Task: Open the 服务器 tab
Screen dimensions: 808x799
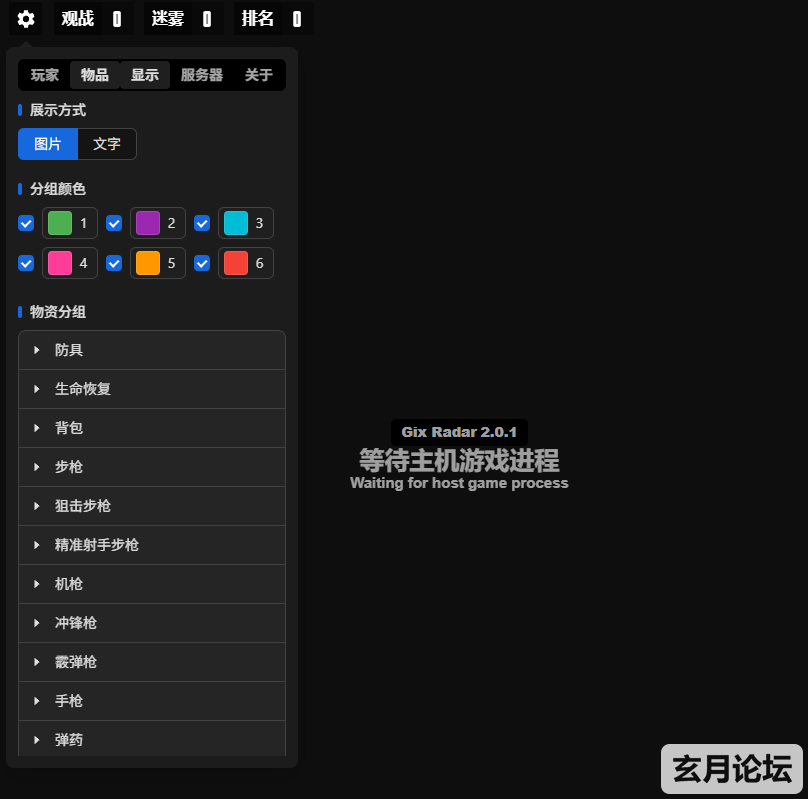Action: click(201, 75)
